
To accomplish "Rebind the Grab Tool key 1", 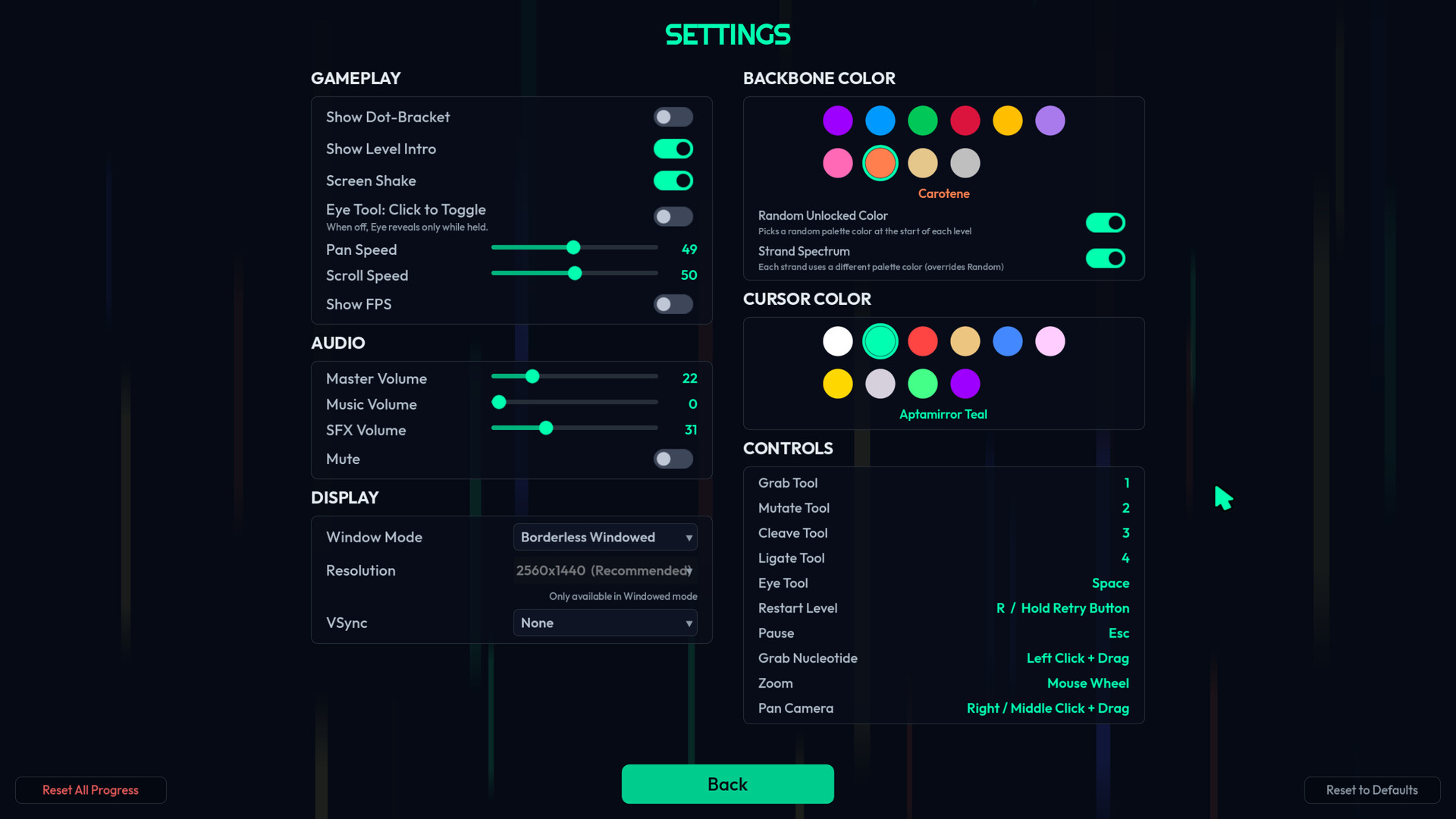I will point(1127,483).
